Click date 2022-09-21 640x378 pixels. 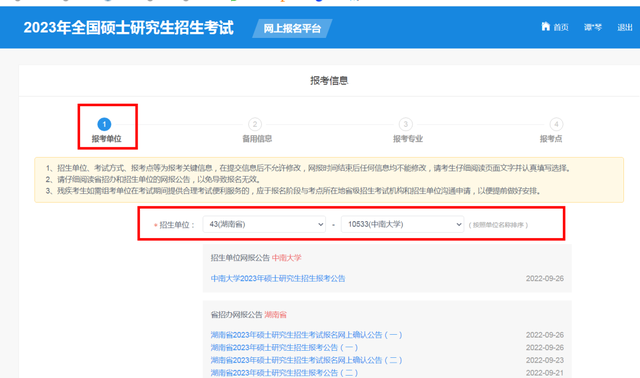click(544, 373)
